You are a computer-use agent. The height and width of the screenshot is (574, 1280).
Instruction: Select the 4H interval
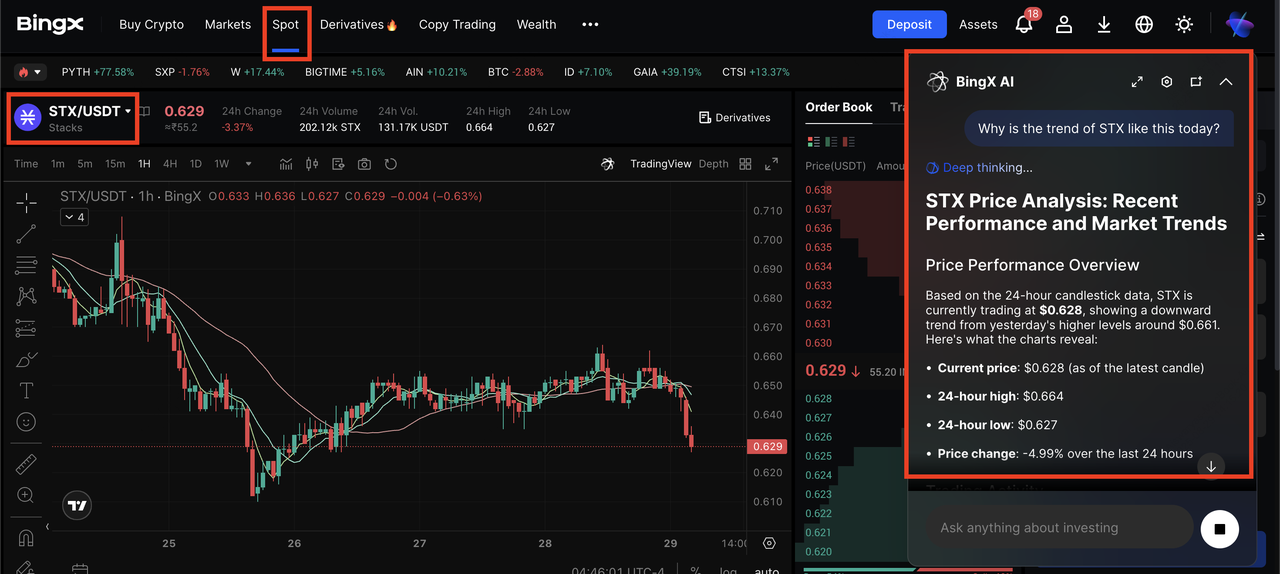[170, 164]
